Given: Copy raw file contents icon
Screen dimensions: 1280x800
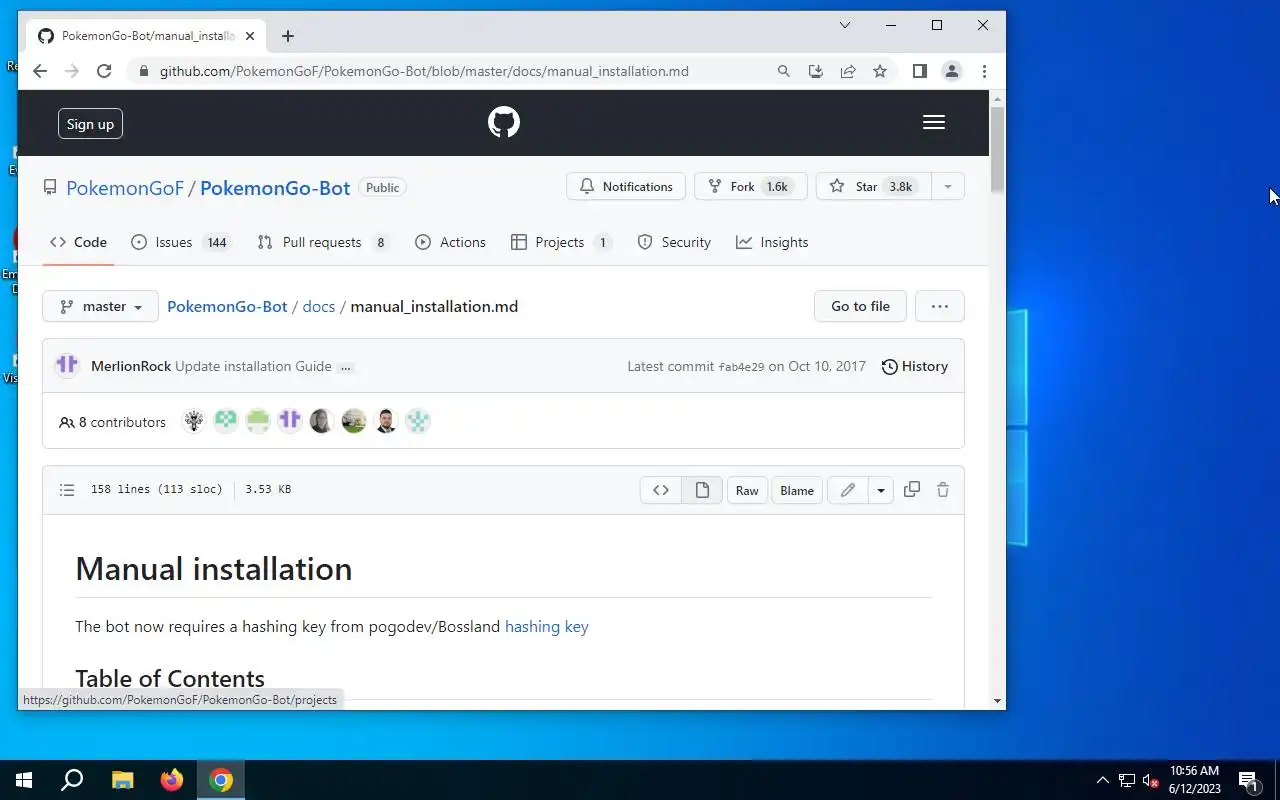Looking at the screenshot, I should (912, 489).
